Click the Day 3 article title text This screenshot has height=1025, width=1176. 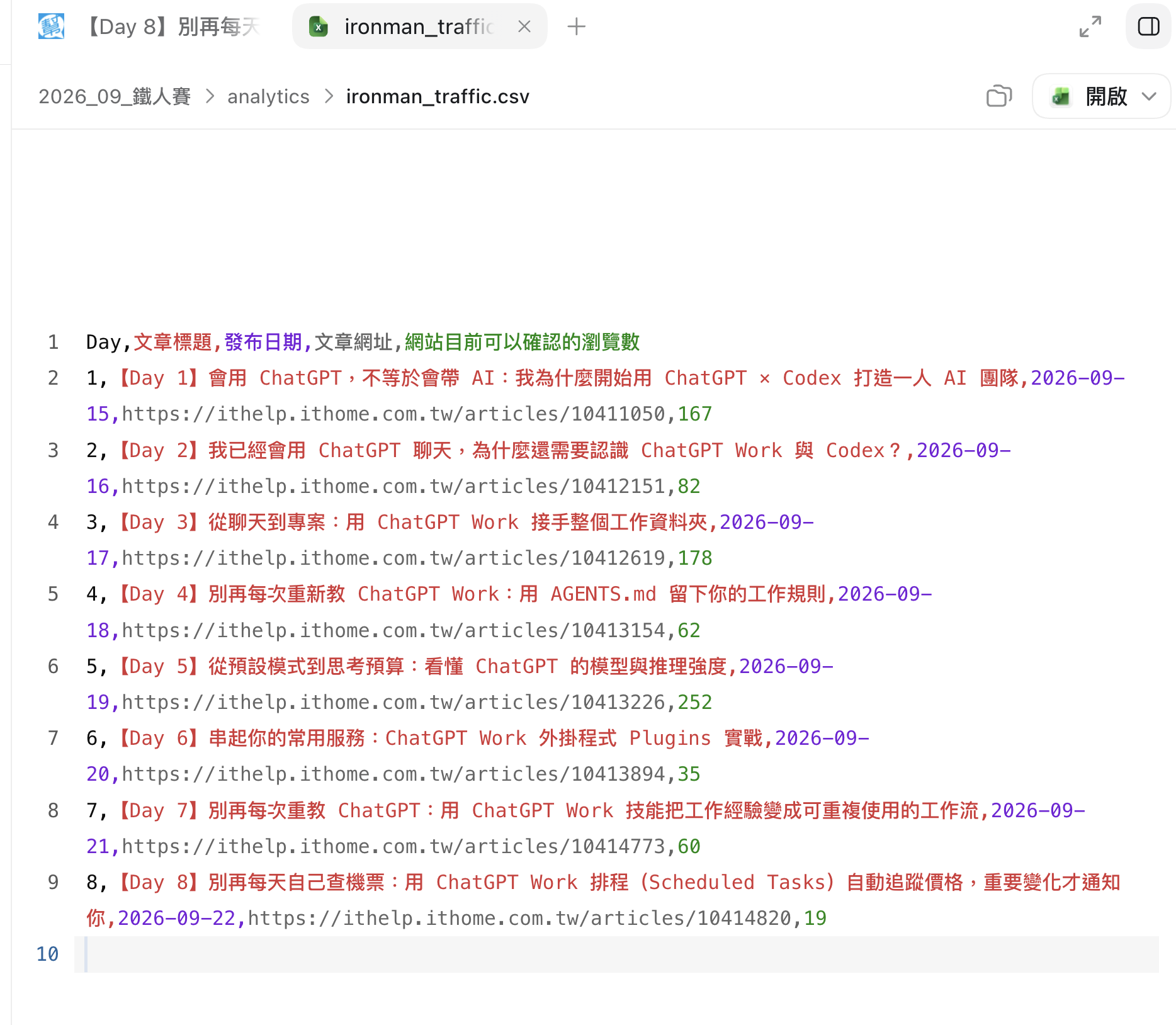(x=412, y=522)
